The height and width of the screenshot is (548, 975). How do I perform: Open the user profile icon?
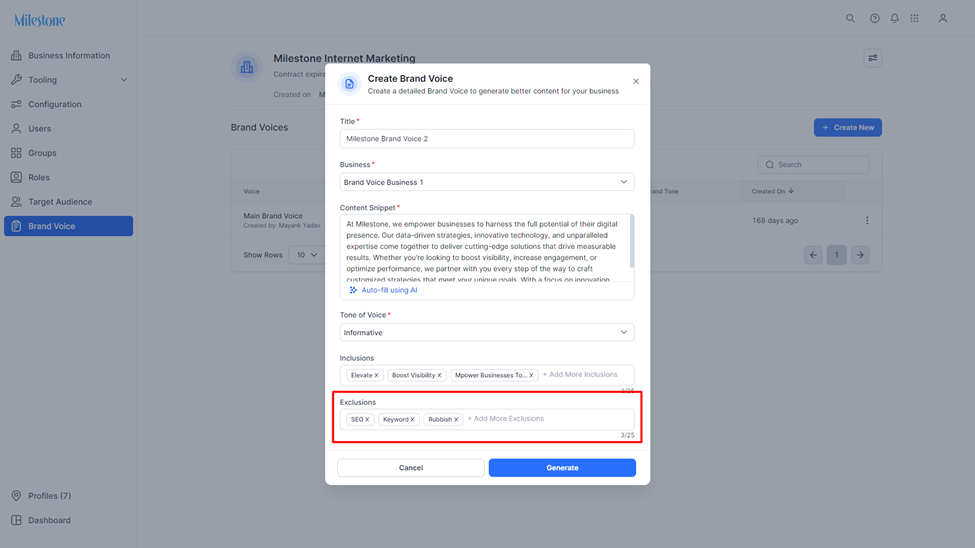click(943, 19)
